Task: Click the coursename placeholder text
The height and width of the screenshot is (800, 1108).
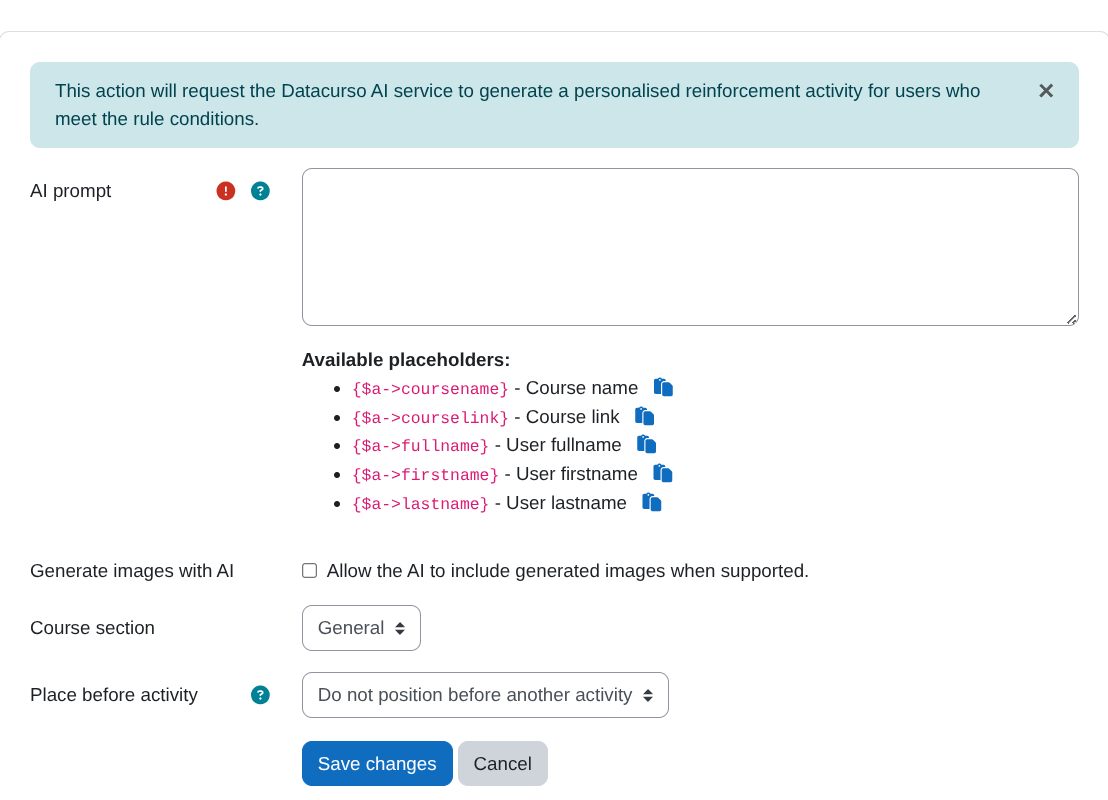Action: coord(430,388)
